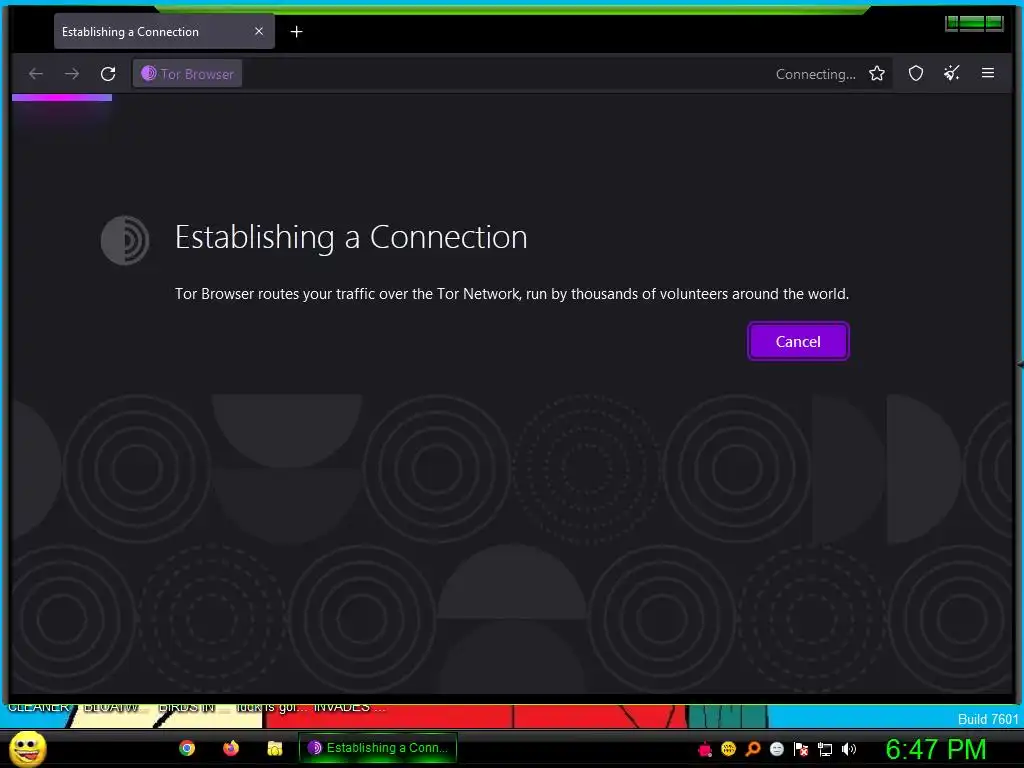Viewport: 1024px width, 768px height.
Task: Open File Explorer from the taskbar
Action: 275,748
